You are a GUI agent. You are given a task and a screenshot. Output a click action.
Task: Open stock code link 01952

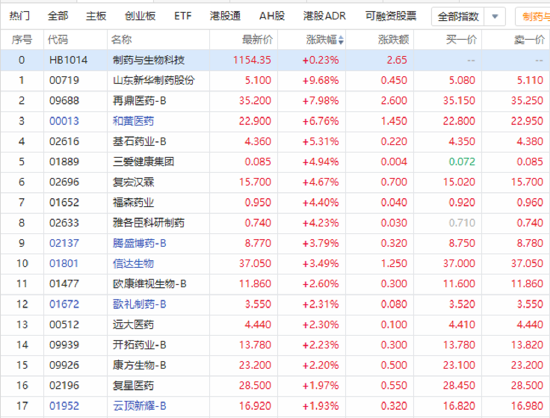(64, 406)
